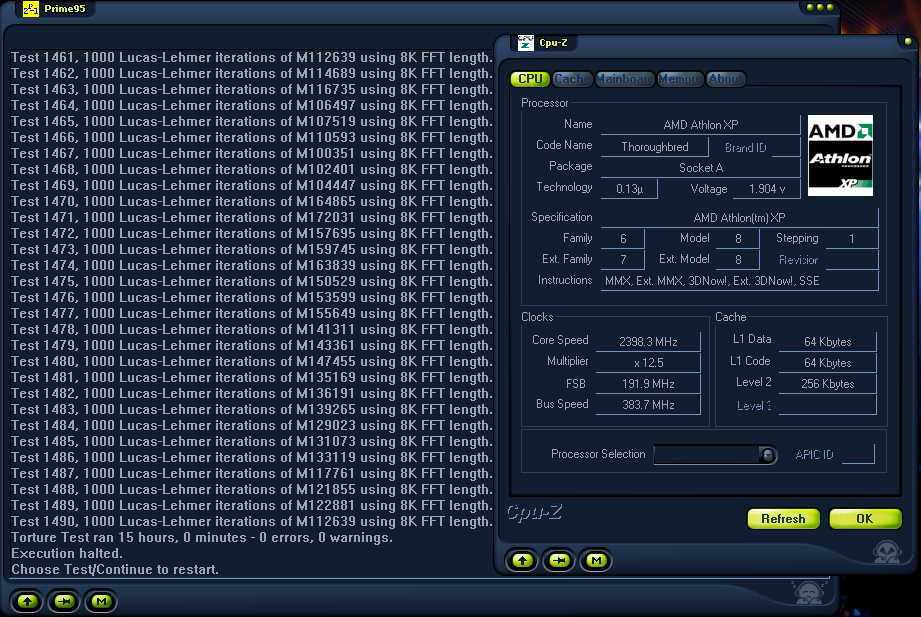Click the "Prime95" window title text

[x=65, y=9]
